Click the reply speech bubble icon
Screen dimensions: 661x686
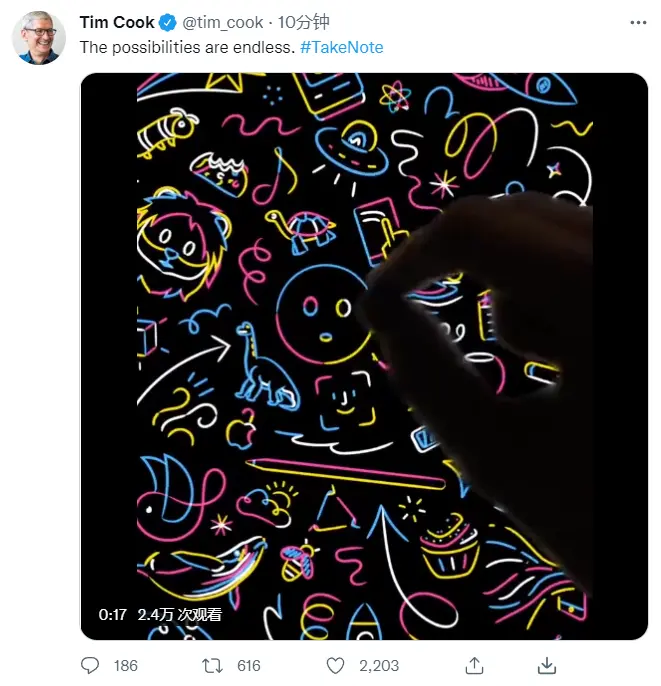(90, 665)
